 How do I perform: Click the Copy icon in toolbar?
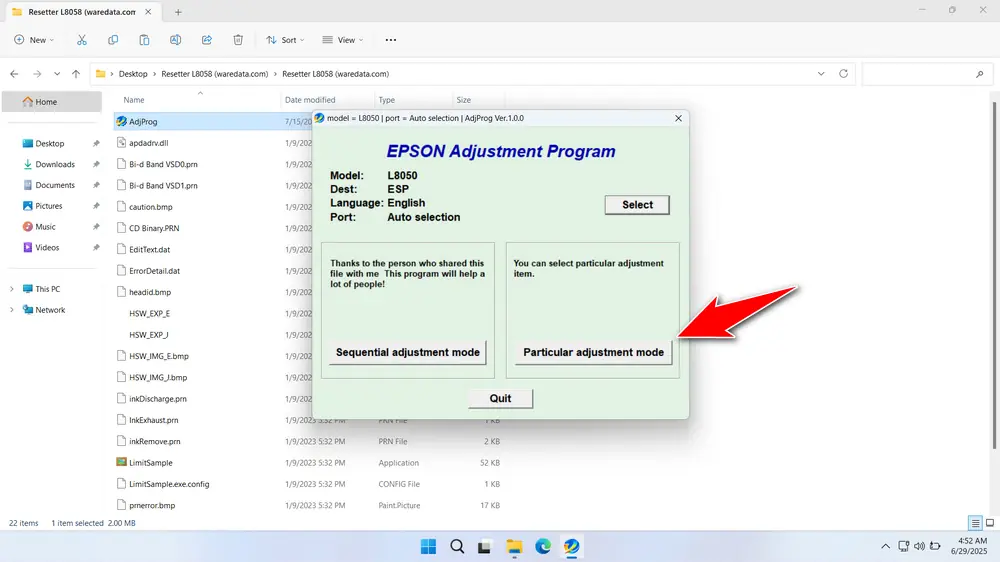click(113, 40)
